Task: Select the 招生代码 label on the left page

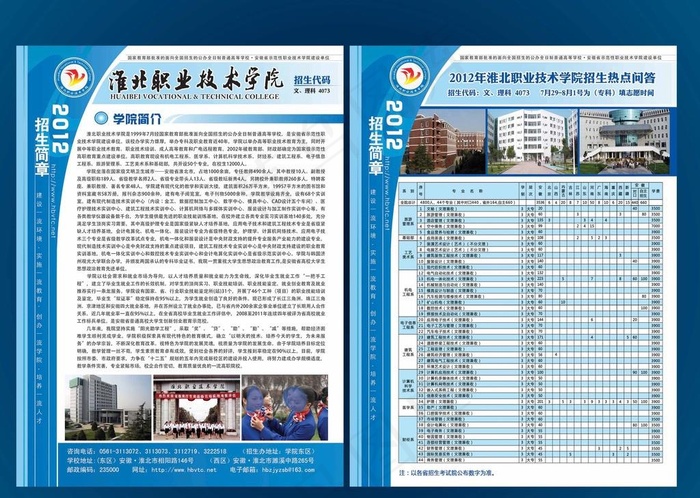Action: (312, 80)
